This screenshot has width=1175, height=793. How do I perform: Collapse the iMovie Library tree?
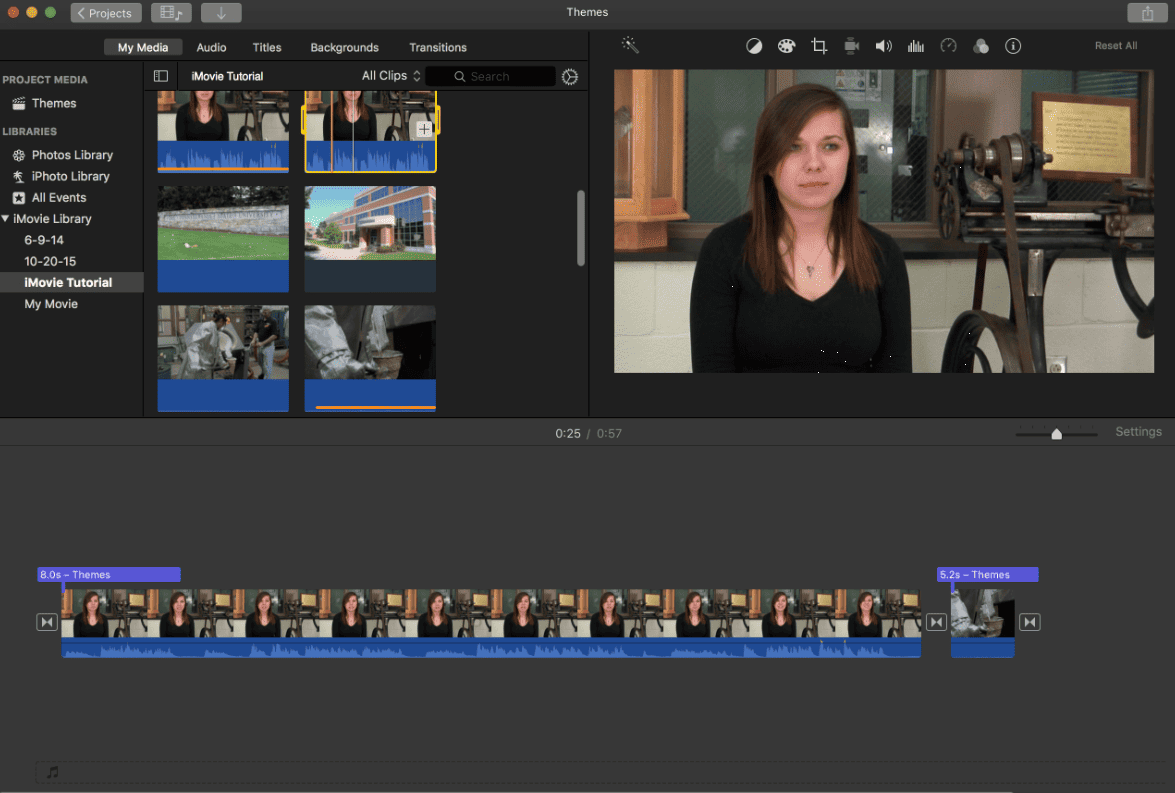pos(6,219)
